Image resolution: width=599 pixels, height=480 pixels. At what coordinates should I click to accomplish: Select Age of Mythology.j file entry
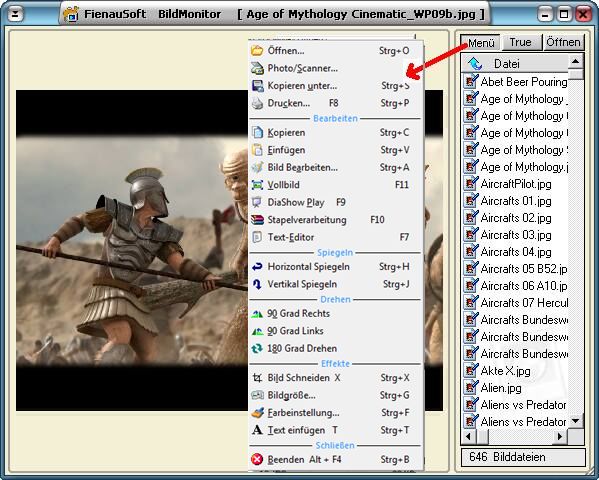(x=515, y=167)
